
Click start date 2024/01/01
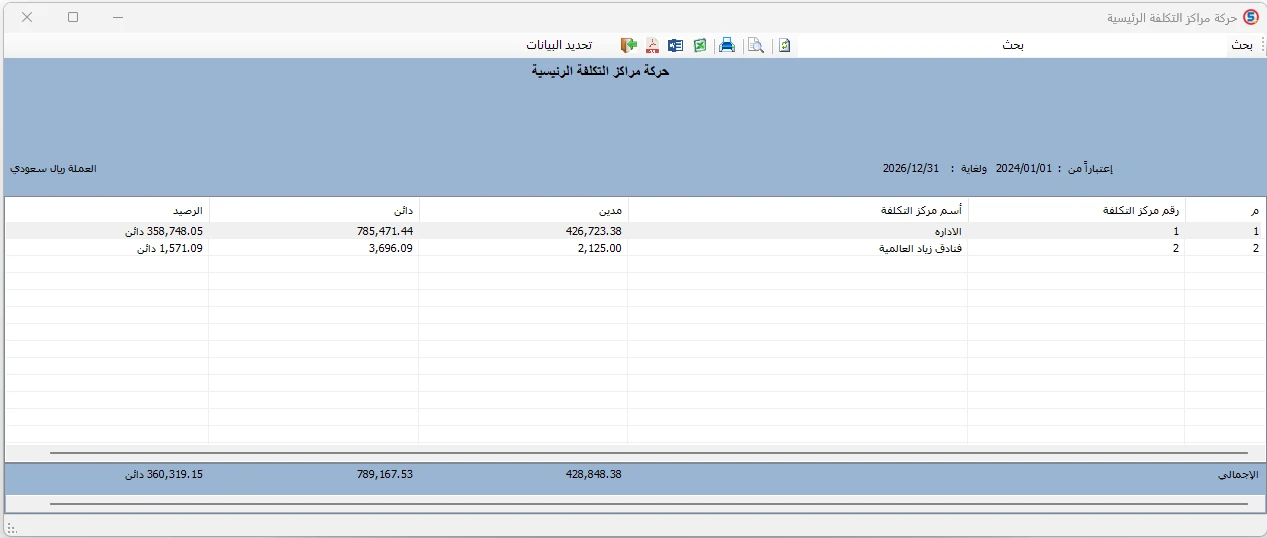[1024, 169]
